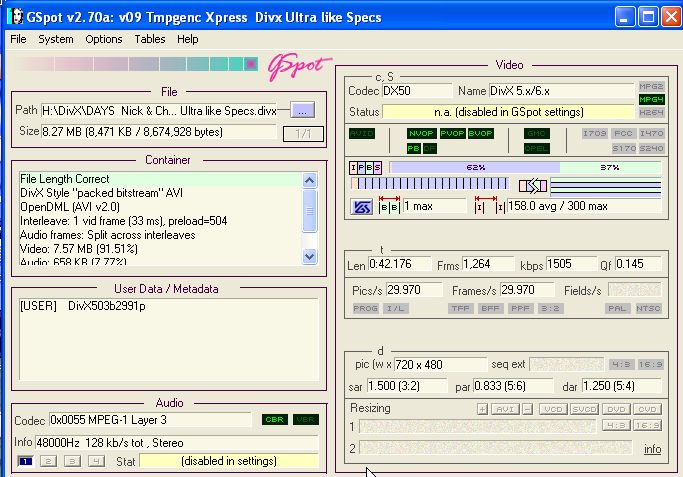
Task: Click the NTSC standard indicator
Action: click(x=648, y=308)
